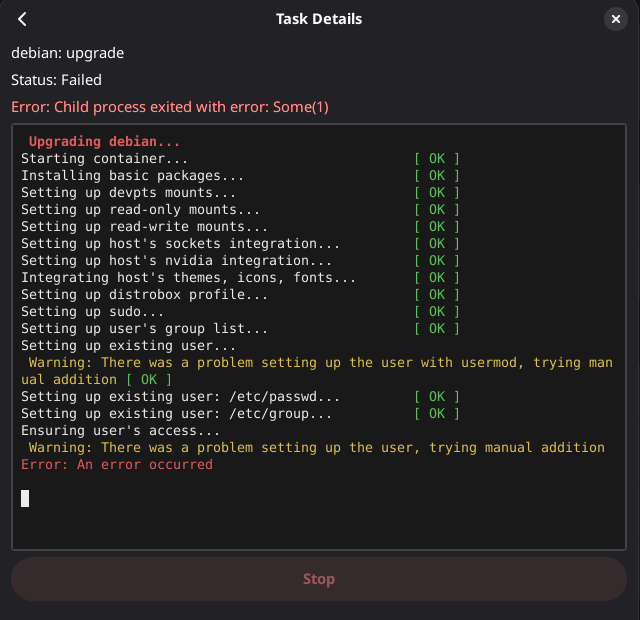This screenshot has width=640, height=620.
Task: Click the 'Setting up user's group list...' line
Action: pyautogui.click(x=144, y=329)
